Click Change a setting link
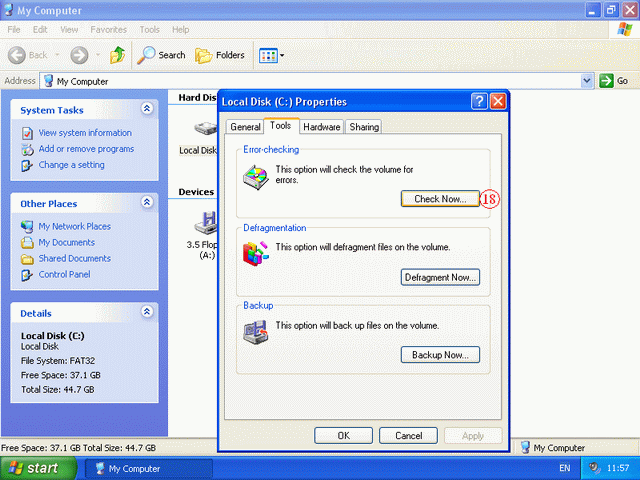 click(x=71, y=165)
